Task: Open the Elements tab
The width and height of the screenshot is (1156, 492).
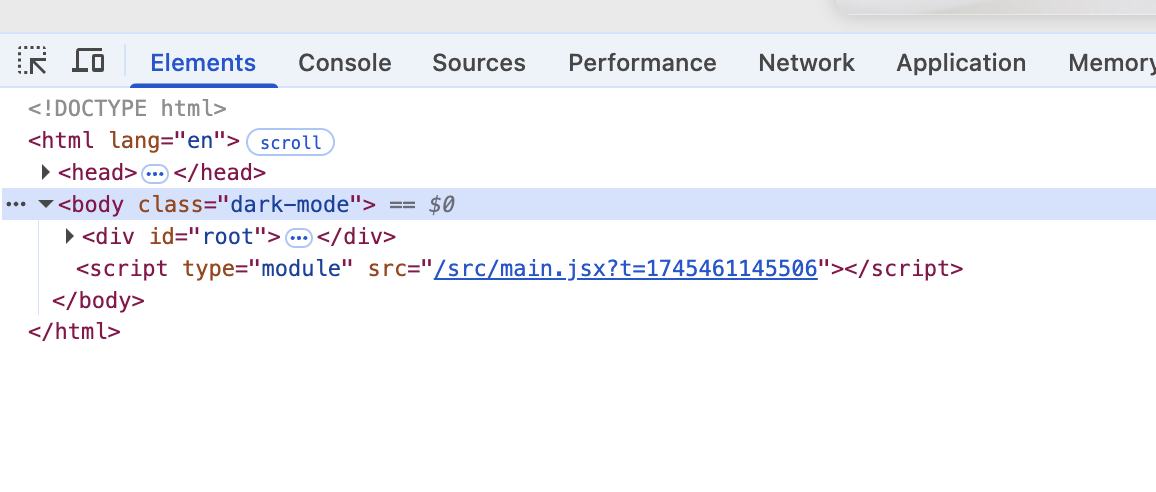Action: tap(203, 63)
